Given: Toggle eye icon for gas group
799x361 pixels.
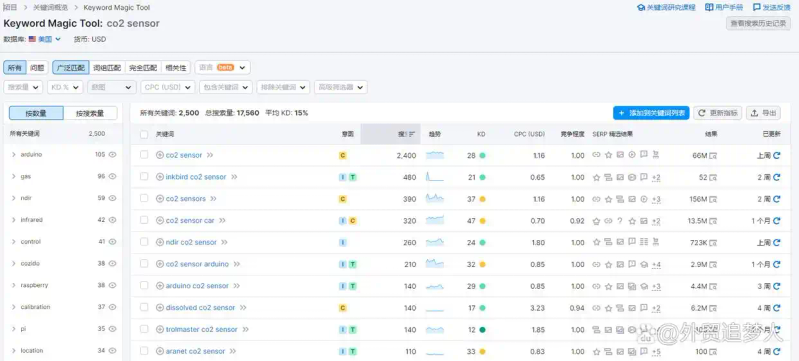Looking at the screenshot, I should tap(113, 176).
